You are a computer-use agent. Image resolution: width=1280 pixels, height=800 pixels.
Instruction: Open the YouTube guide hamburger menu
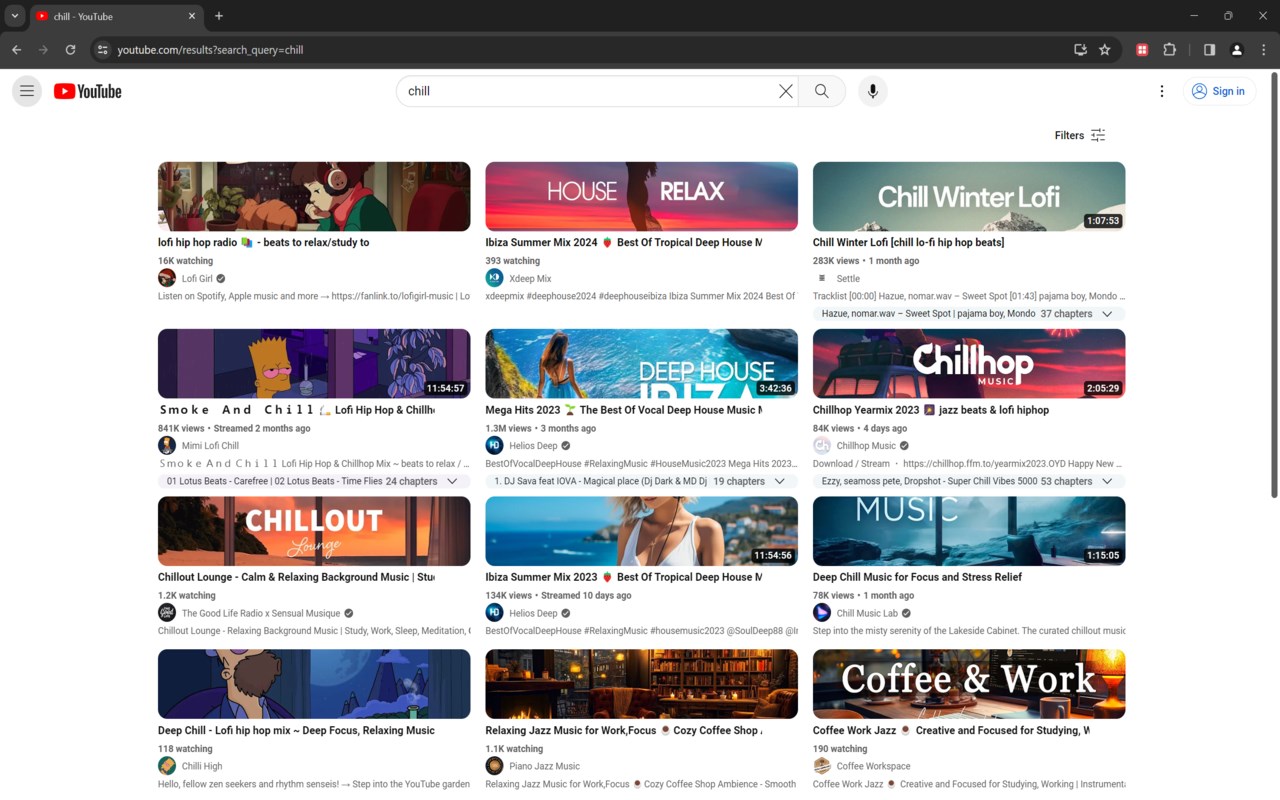27,91
